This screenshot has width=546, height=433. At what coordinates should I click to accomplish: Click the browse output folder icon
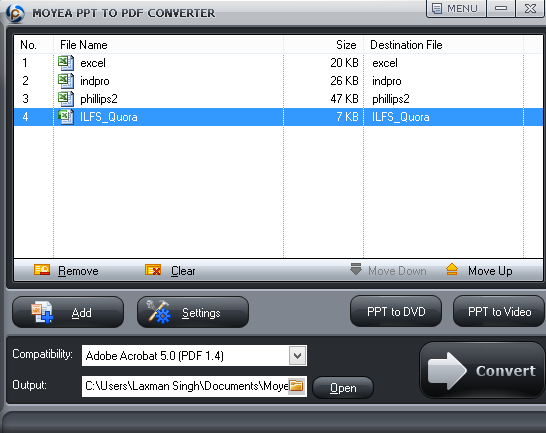point(296,386)
